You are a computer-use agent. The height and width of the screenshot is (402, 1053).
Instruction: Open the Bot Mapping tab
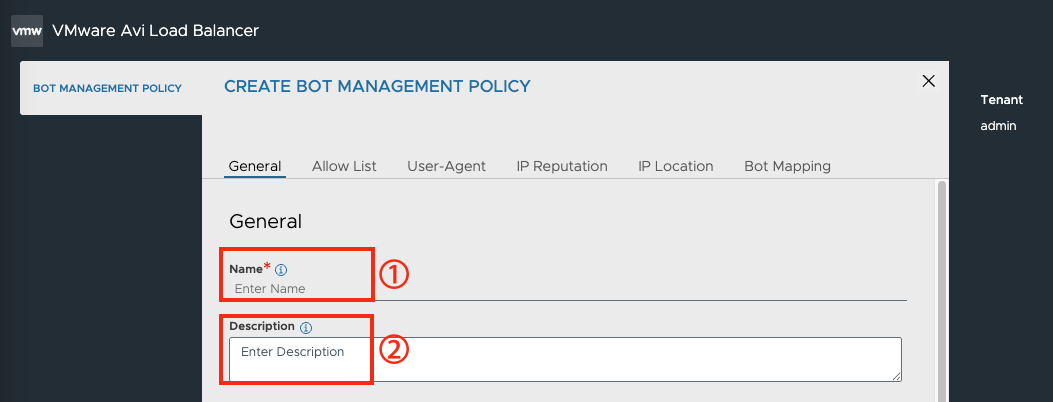[787, 166]
